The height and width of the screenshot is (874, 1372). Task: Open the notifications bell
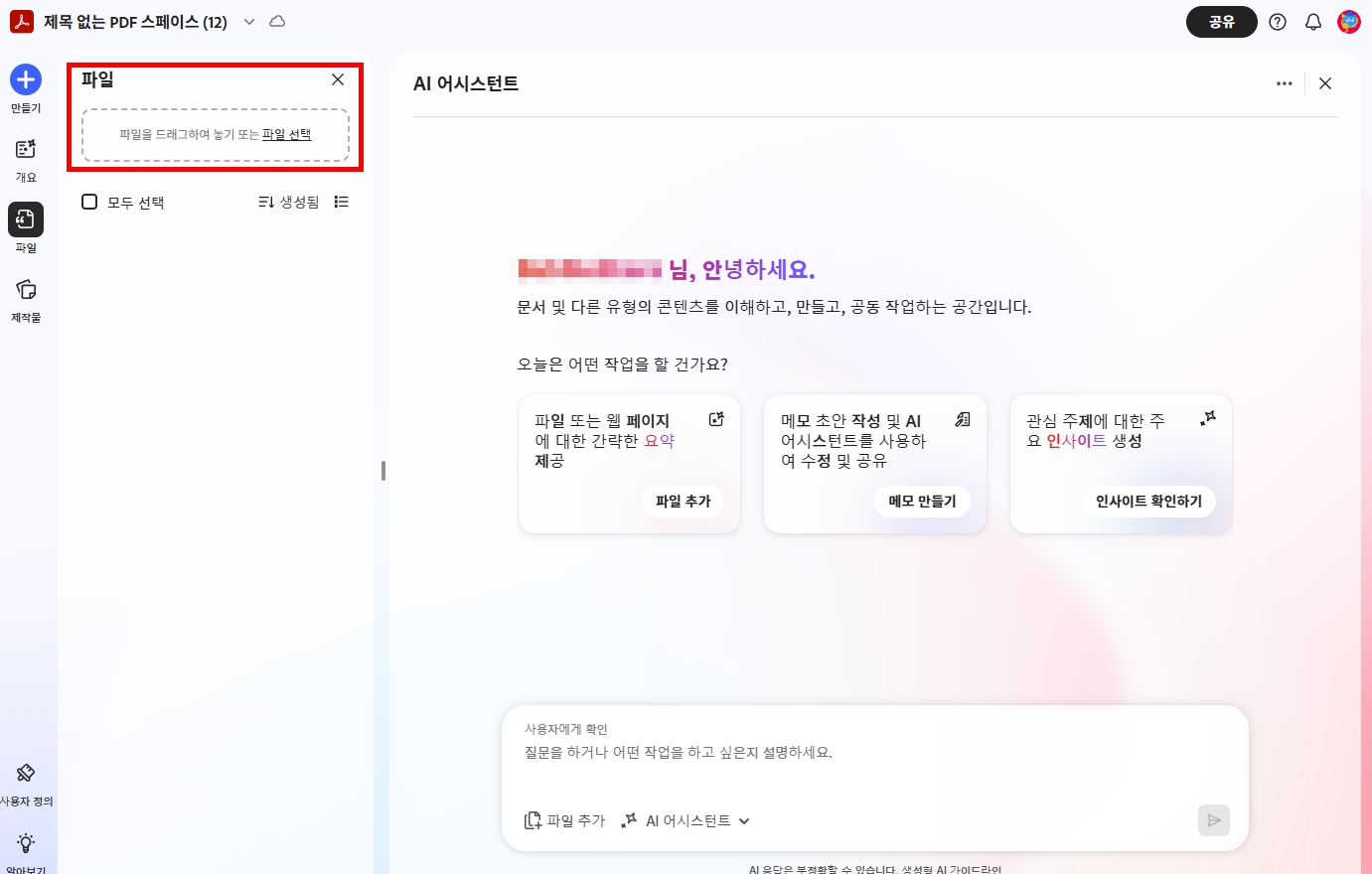click(1313, 22)
